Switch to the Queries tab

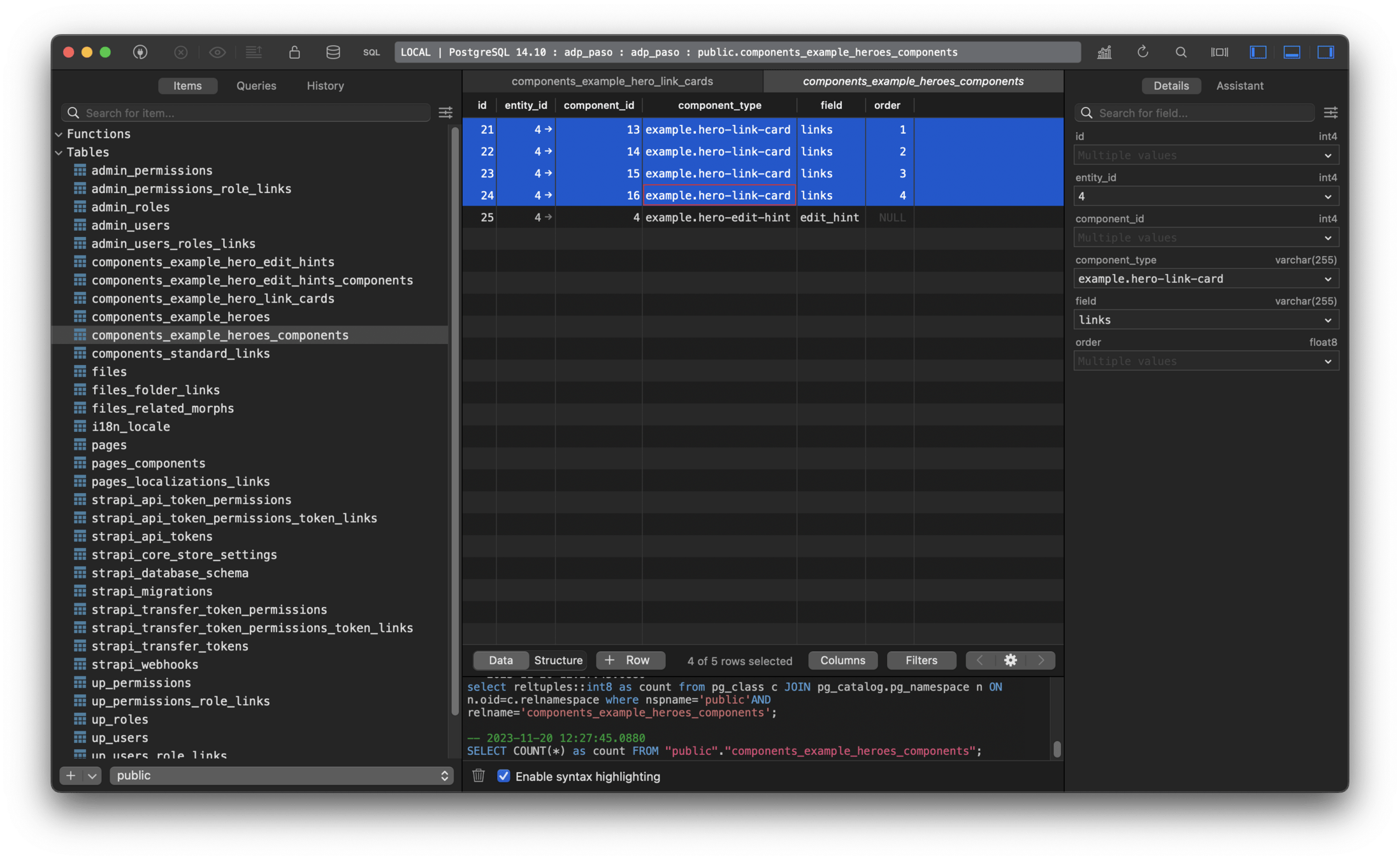tap(256, 85)
